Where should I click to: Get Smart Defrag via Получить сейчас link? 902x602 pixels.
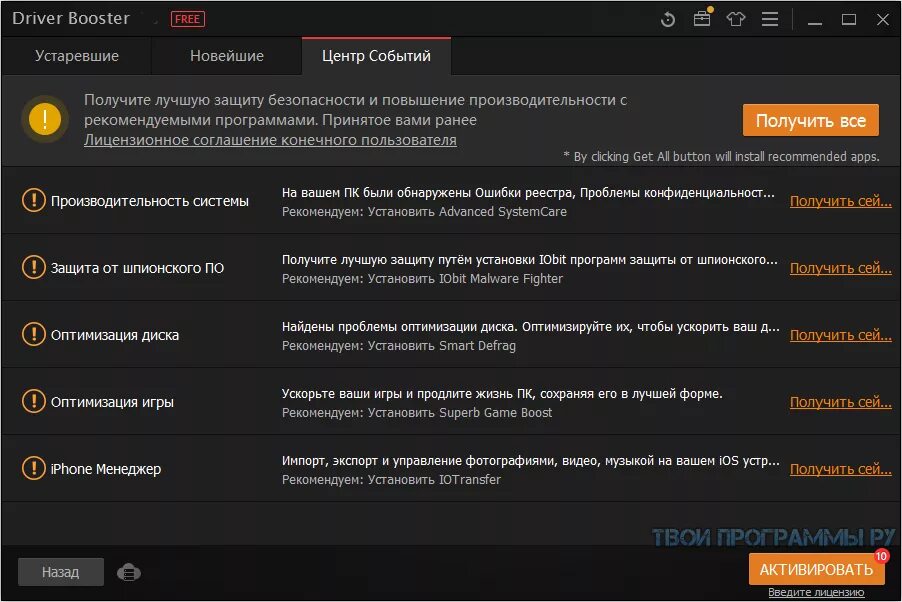click(x=840, y=335)
